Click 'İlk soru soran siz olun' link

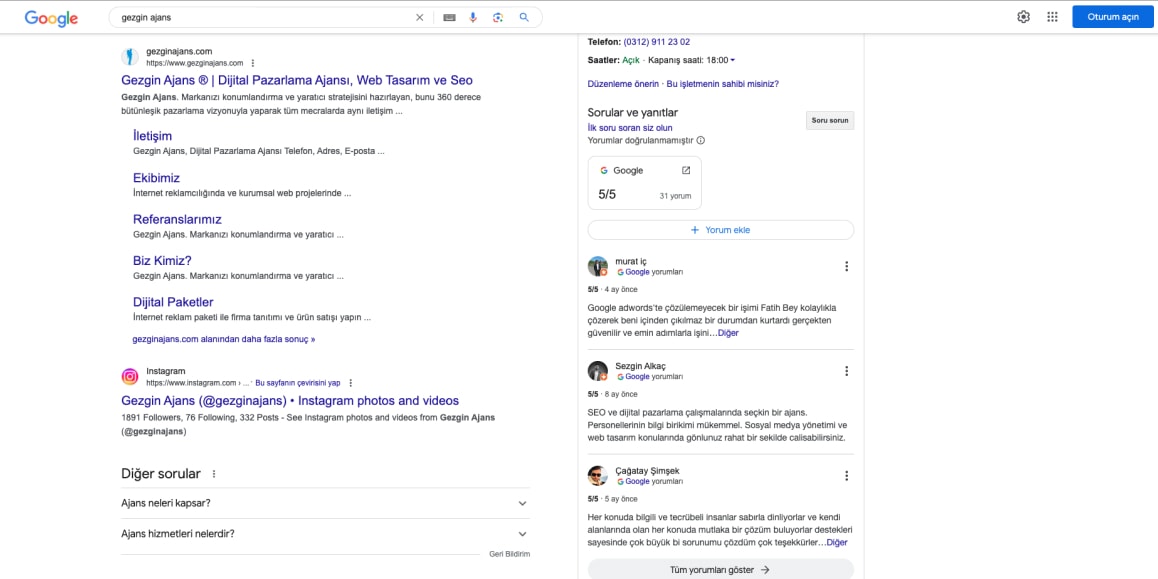point(630,128)
